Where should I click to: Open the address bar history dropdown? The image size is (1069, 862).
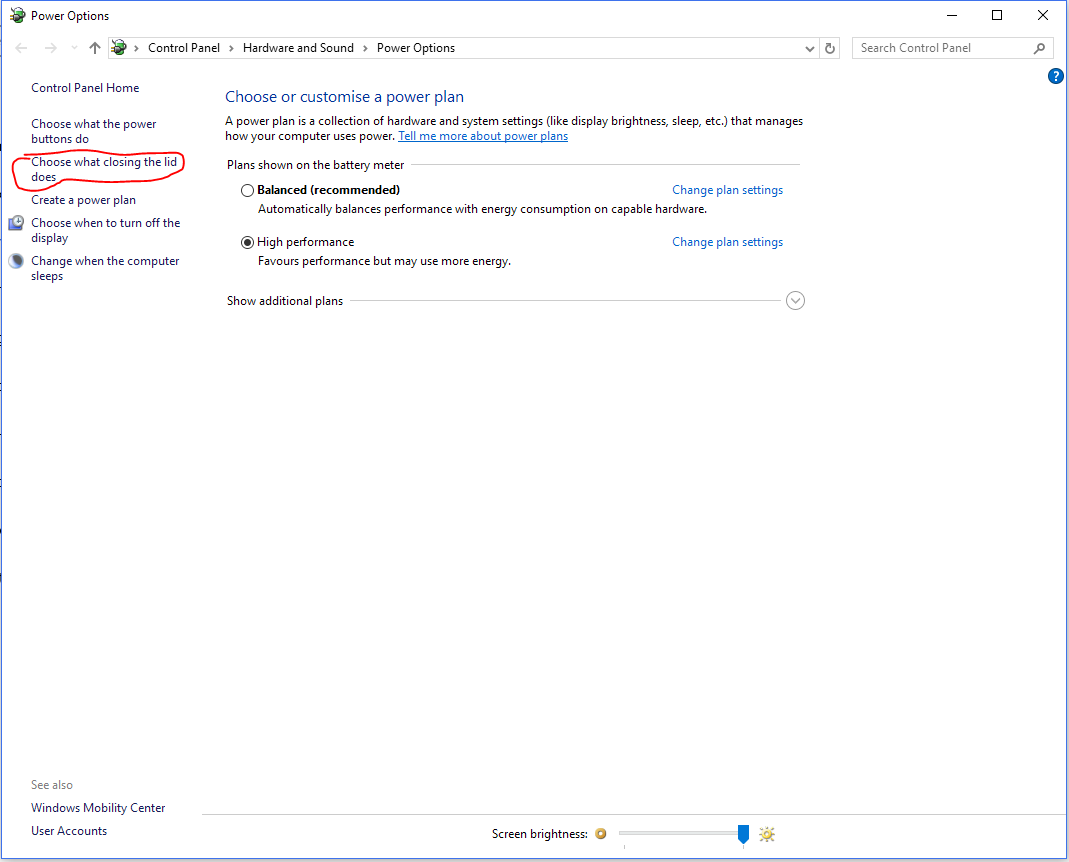809,48
